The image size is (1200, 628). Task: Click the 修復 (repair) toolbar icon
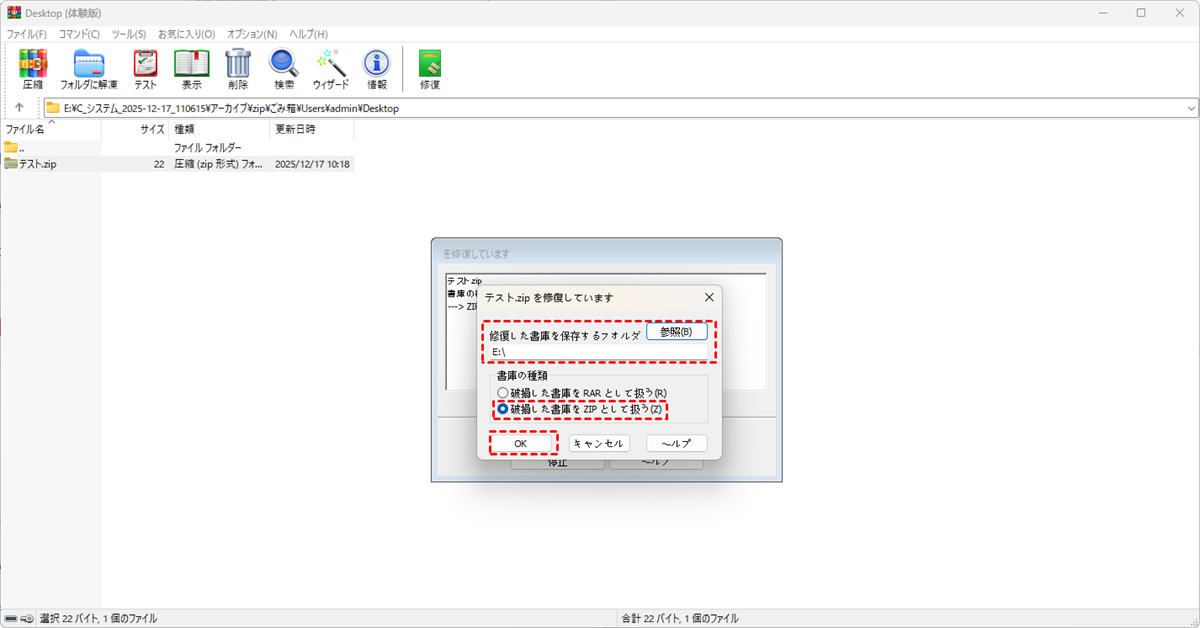tap(430, 68)
